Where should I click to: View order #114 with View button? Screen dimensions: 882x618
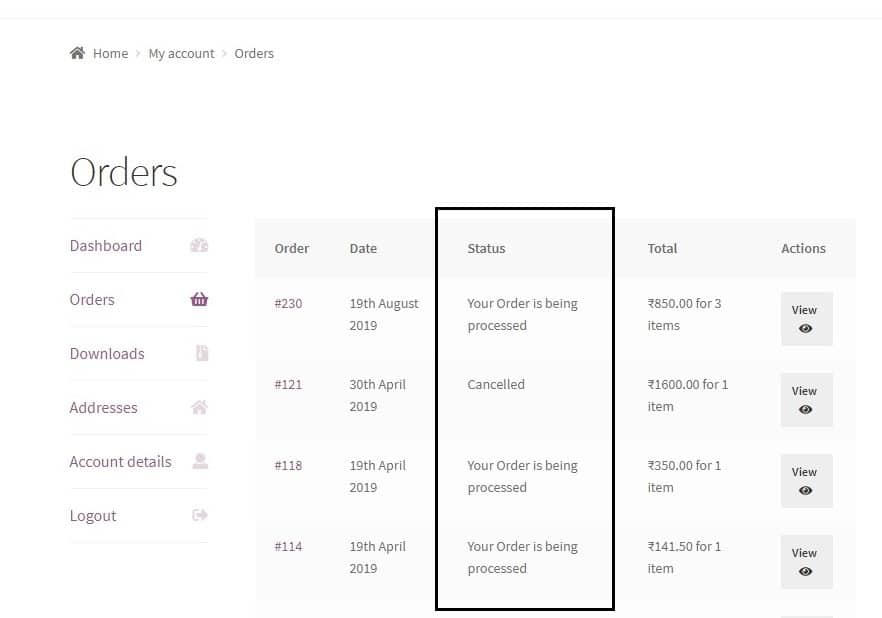tap(807, 562)
